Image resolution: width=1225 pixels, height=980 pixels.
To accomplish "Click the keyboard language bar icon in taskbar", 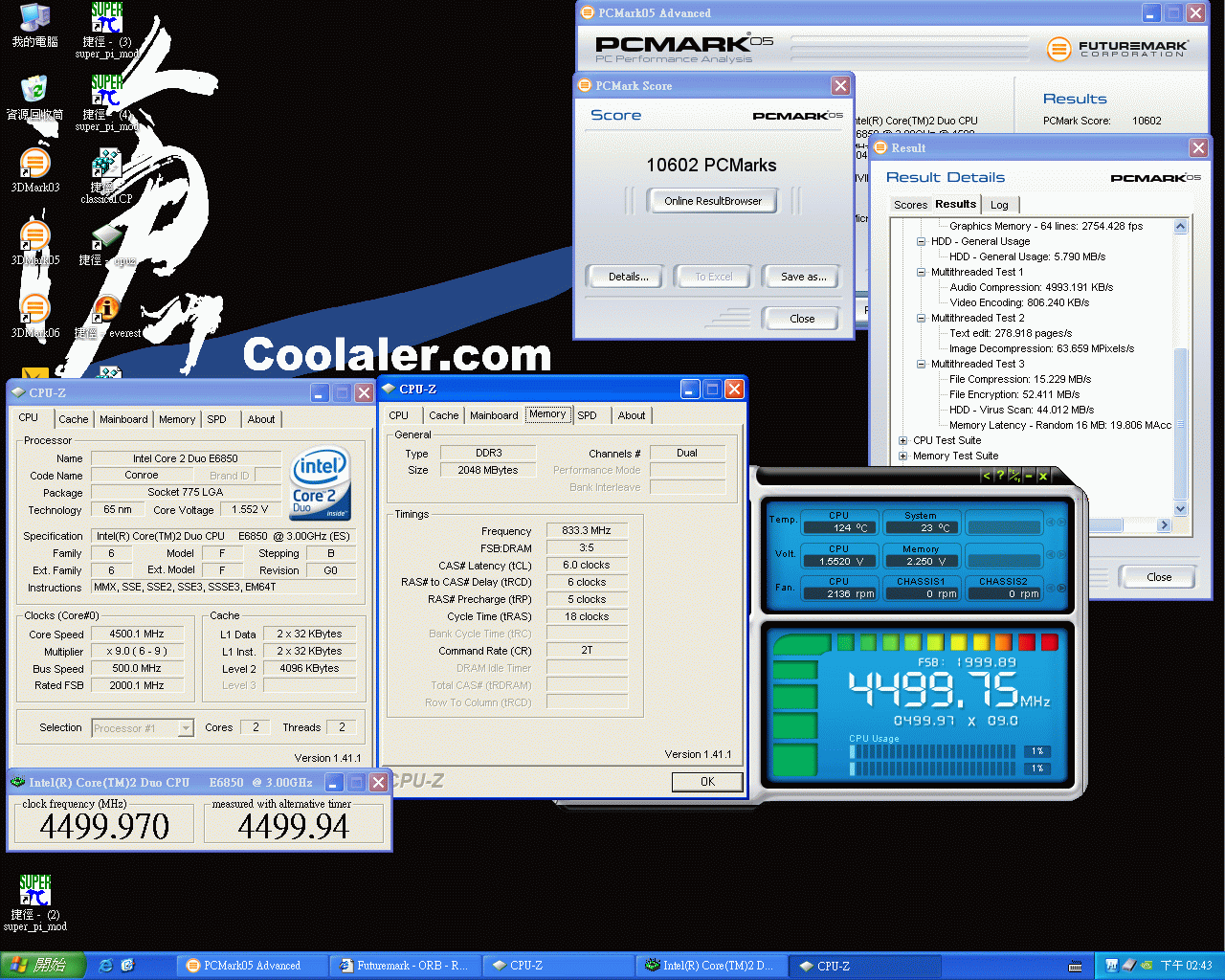I will pyautogui.click(x=1075, y=967).
